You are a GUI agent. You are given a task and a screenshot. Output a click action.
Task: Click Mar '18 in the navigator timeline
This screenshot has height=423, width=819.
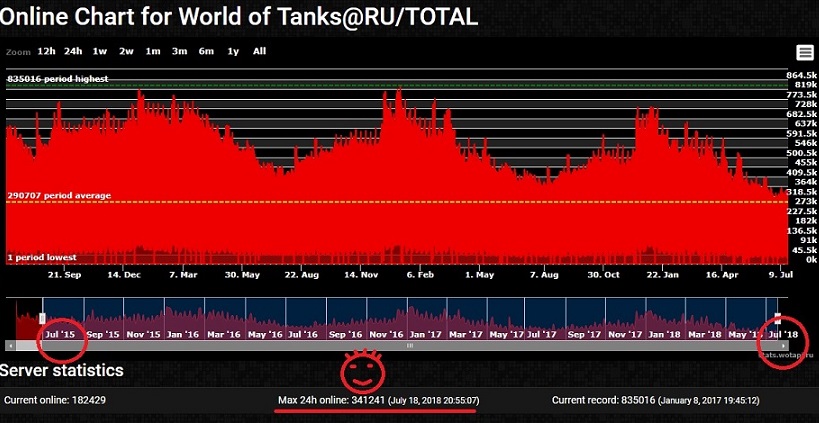tap(705, 334)
